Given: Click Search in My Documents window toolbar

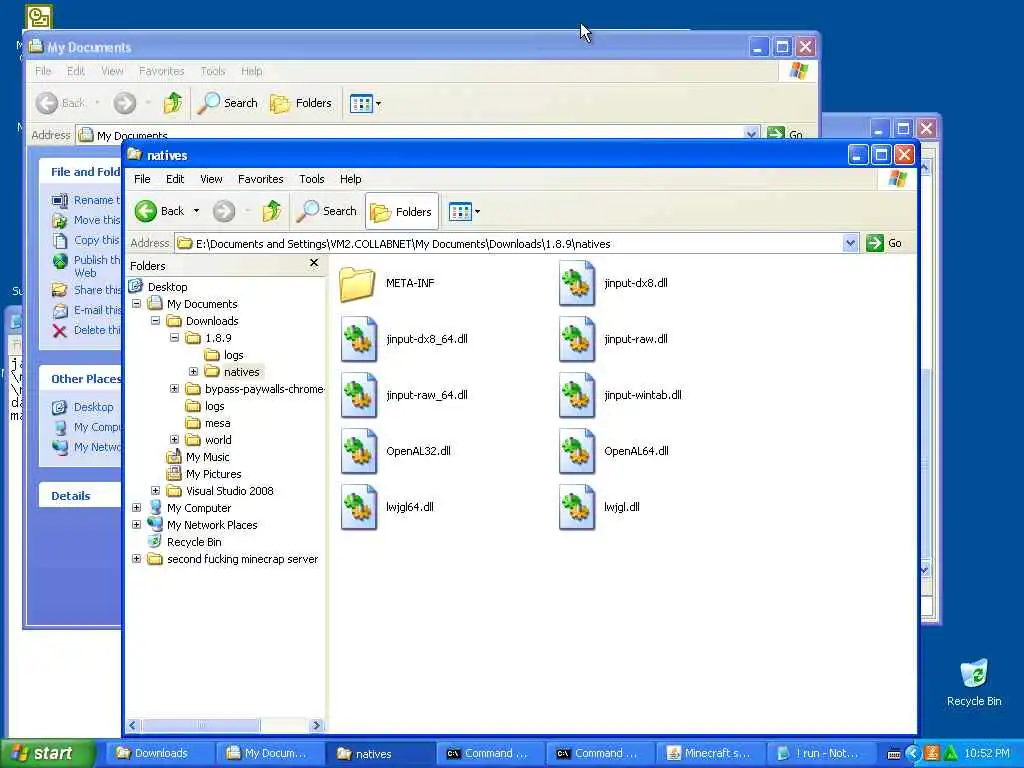Looking at the screenshot, I should [x=228, y=103].
